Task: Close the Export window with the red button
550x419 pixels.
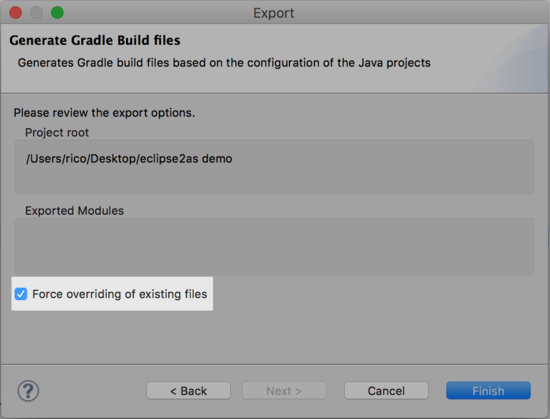Action: [15, 13]
